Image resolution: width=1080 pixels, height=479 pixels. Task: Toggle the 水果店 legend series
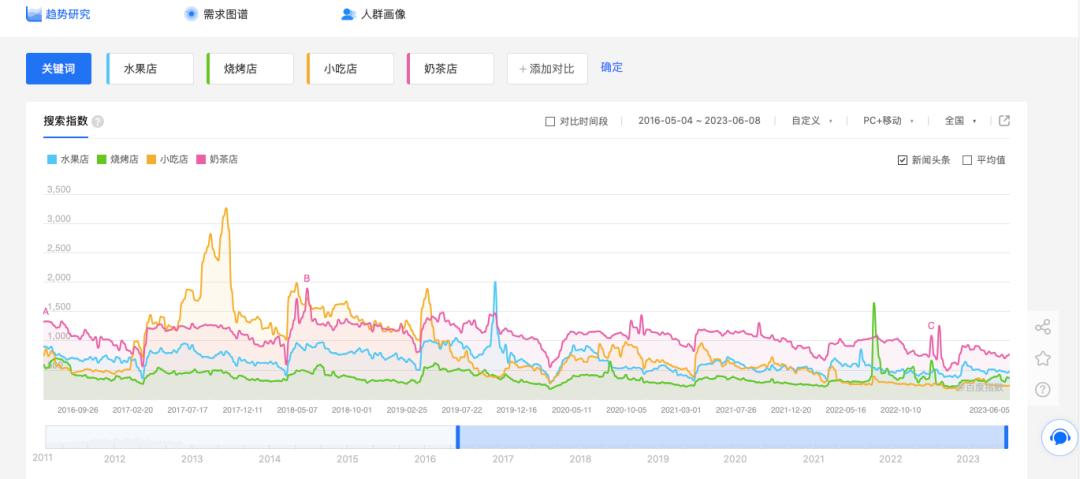coord(68,159)
